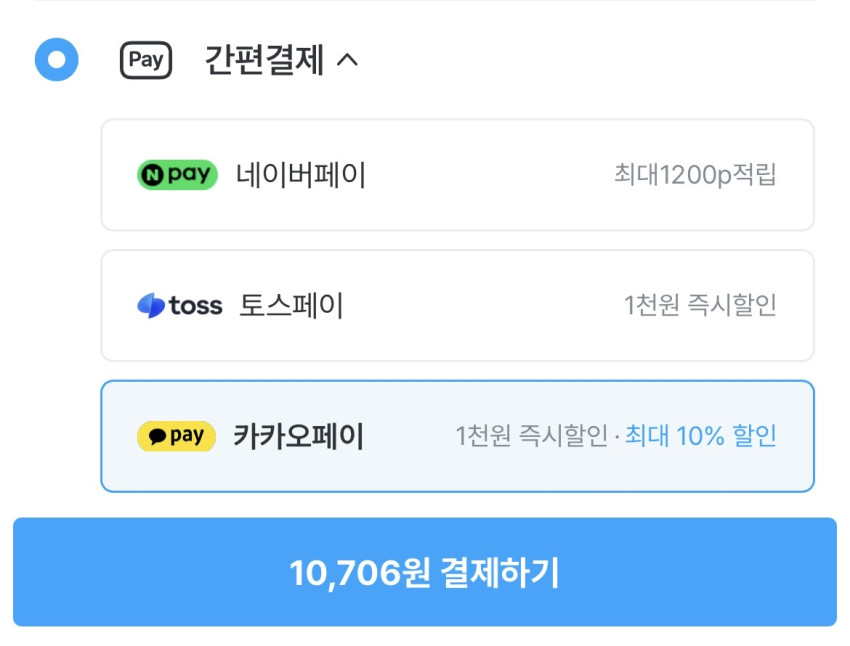Click the 최대1200p적립 benefit text
The height and width of the screenshot is (646, 850).
695,175
